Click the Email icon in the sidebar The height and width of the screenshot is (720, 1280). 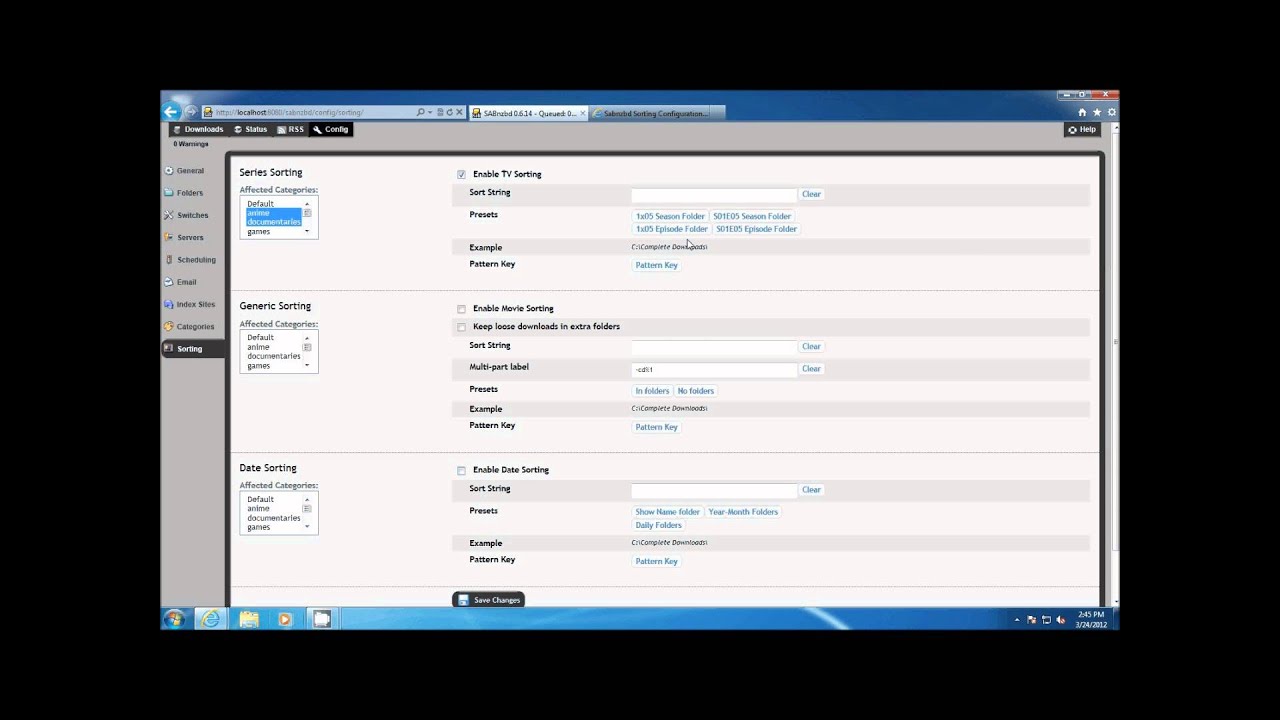click(x=168, y=282)
